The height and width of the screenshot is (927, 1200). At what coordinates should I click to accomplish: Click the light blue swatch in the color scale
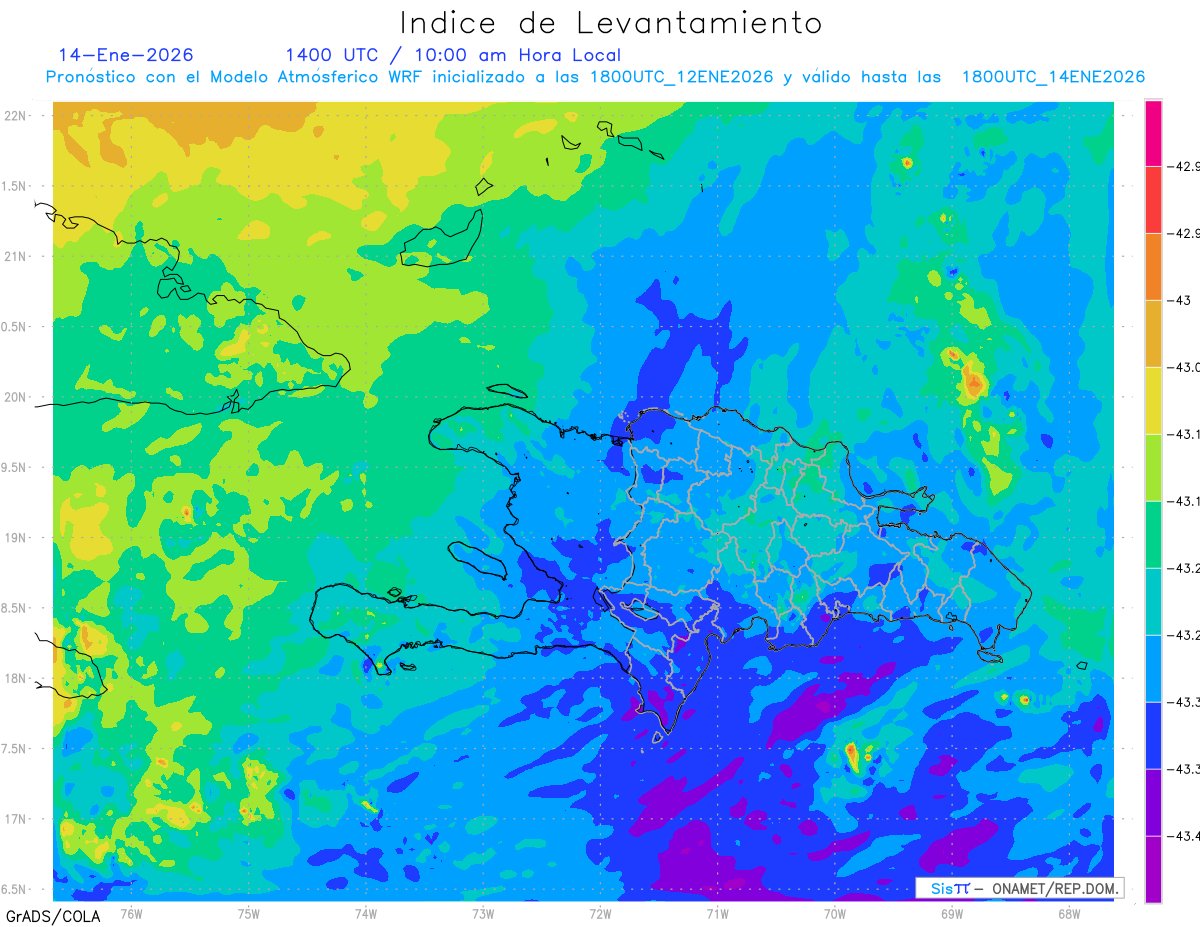[1153, 668]
